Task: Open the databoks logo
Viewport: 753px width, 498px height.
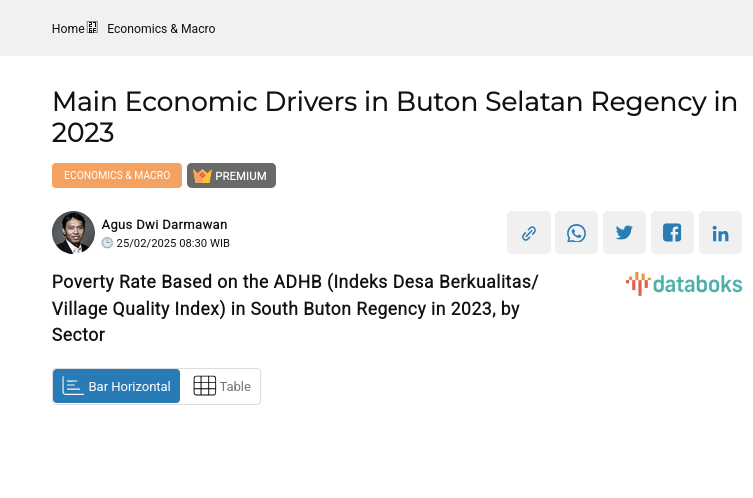Action: pyautogui.click(x=684, y=284)
